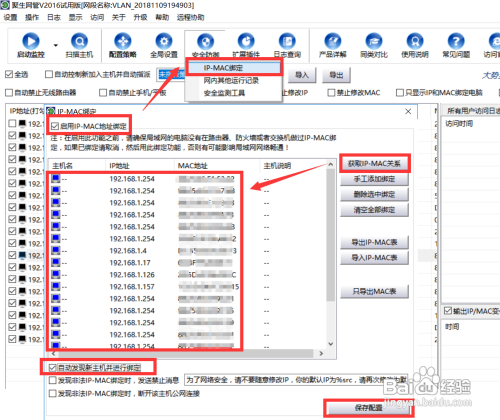Open the 升级 menu
The width and height of the screenshot is (500, 420).
click(140, 17)
